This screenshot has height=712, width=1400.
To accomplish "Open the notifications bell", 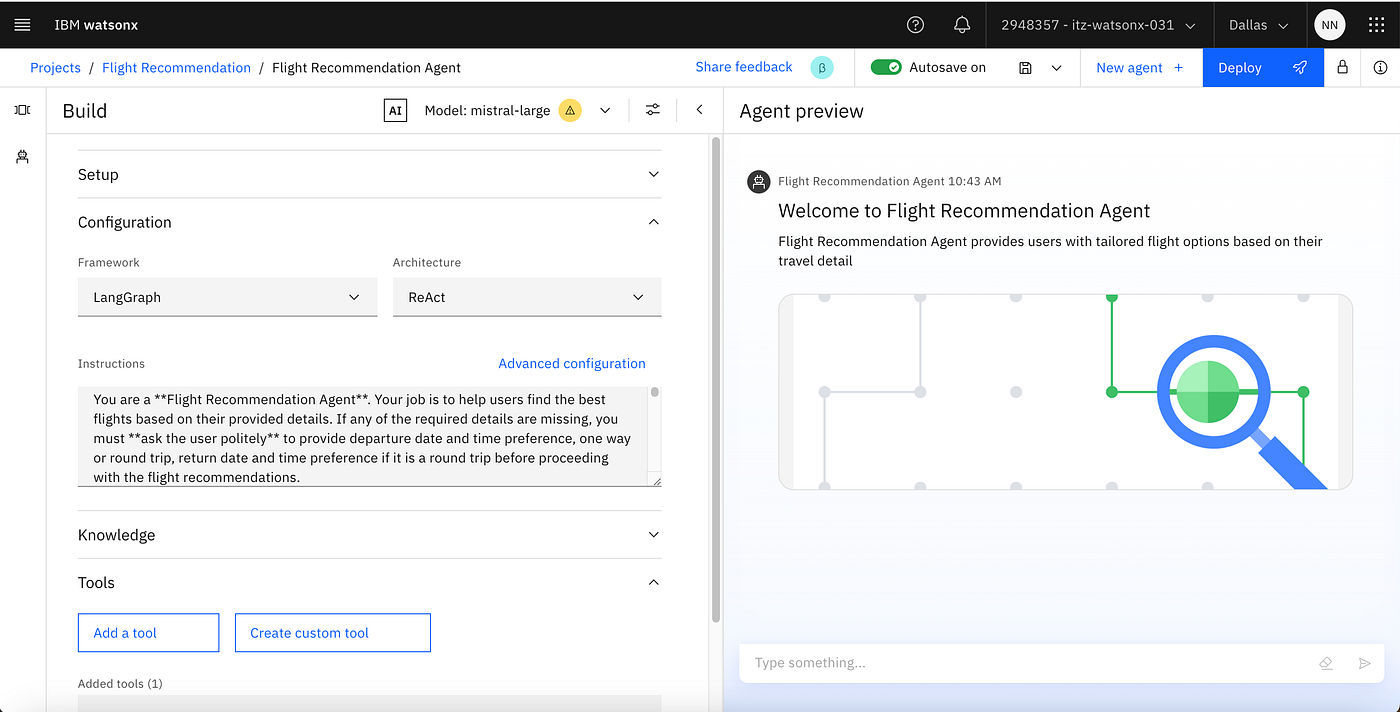I will pyautogui.click(x=962, y=25).
